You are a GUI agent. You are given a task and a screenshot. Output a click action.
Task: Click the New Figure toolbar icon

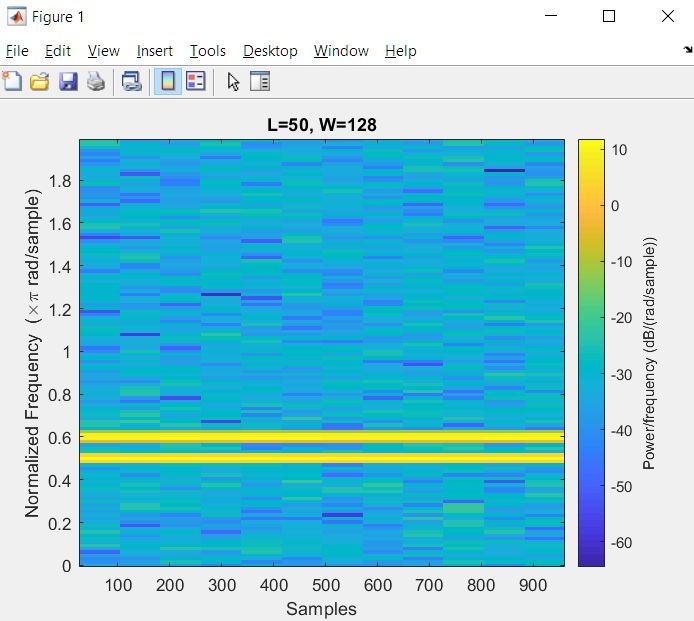pyautogui.click(x=12, y=81)
